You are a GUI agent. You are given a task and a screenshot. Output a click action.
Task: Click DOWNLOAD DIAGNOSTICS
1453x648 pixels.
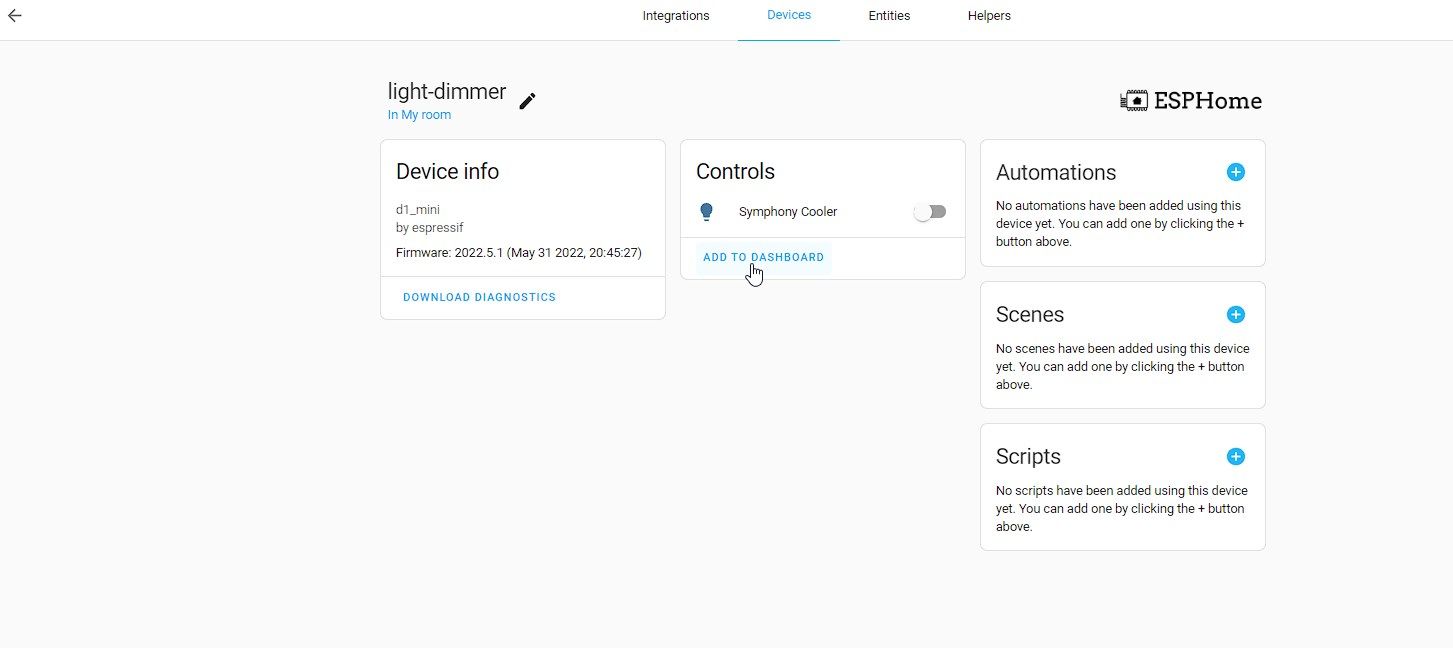[x=479, y=296]
